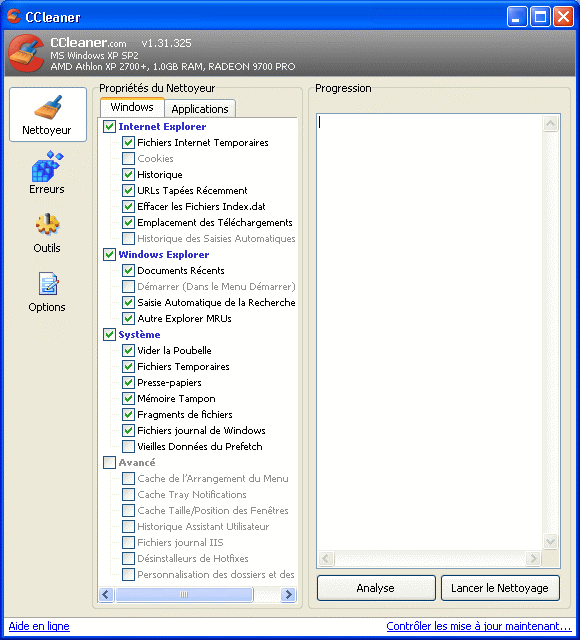Toggle the Avancé group checkbox
Screen dimensions: 580x640
(x=109, y=462)
